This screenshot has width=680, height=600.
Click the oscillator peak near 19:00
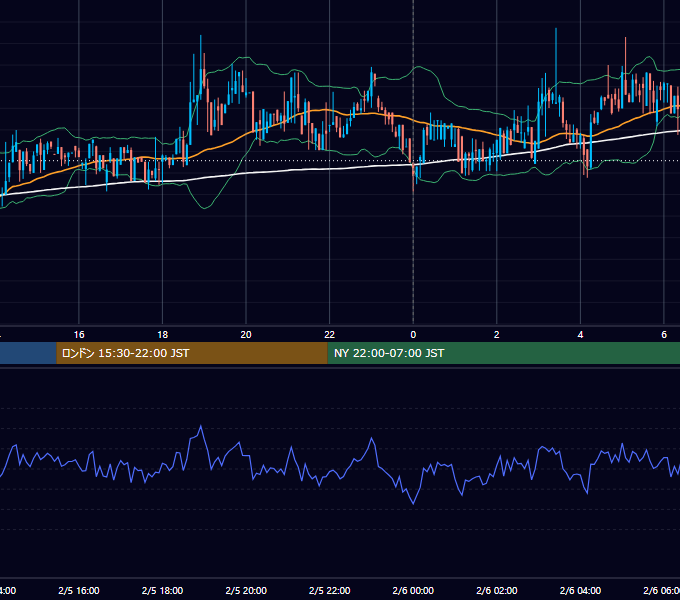click(x=201, y=427)
